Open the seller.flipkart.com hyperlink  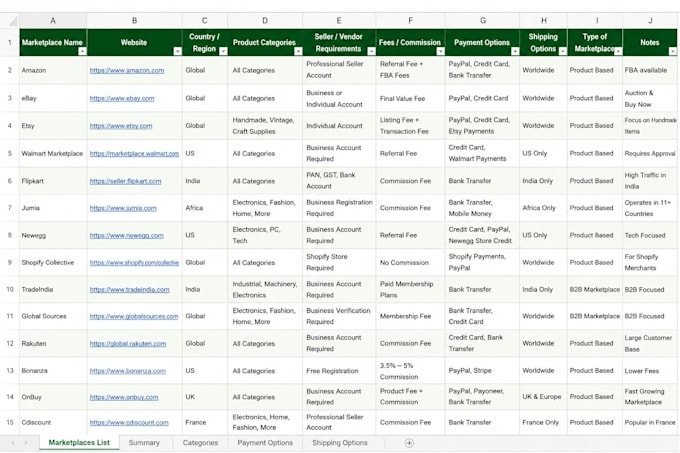pyautogui.click(x=125, y=181)
